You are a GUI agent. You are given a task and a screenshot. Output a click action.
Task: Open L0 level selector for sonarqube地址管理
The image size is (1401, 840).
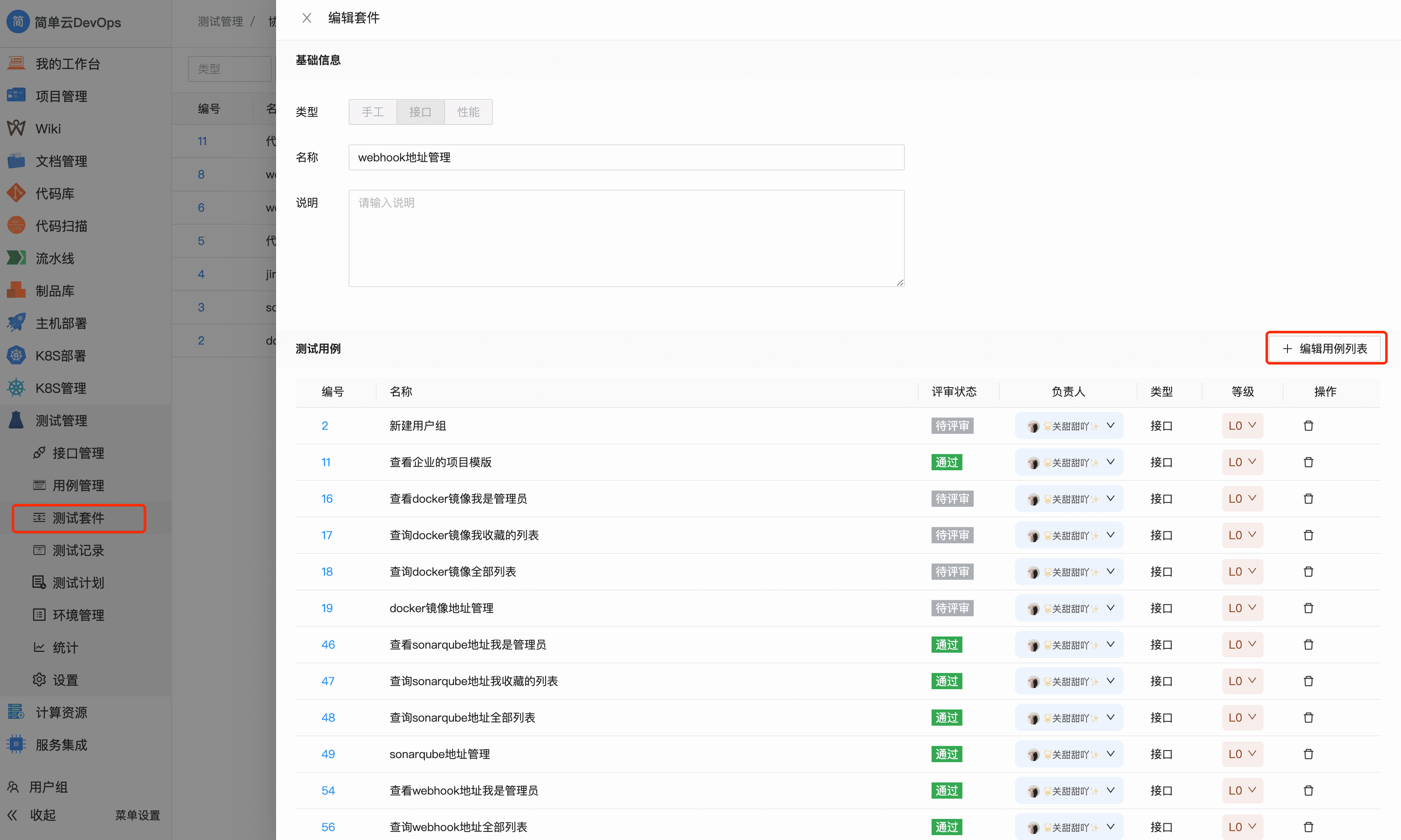coord(1242,753)
